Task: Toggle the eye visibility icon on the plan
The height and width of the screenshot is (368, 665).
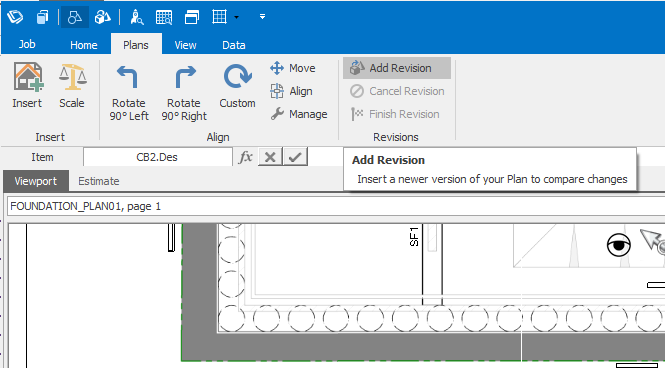Action: pos(618,245)
